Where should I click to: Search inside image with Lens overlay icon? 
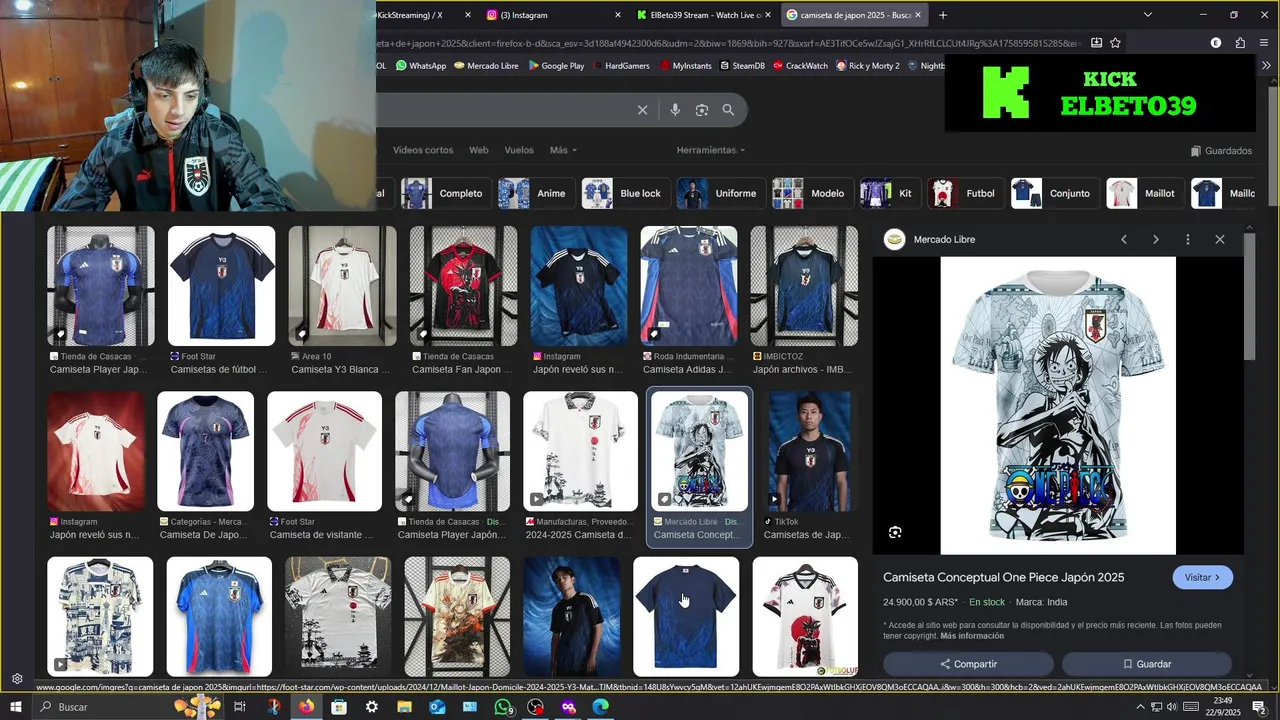895,532
